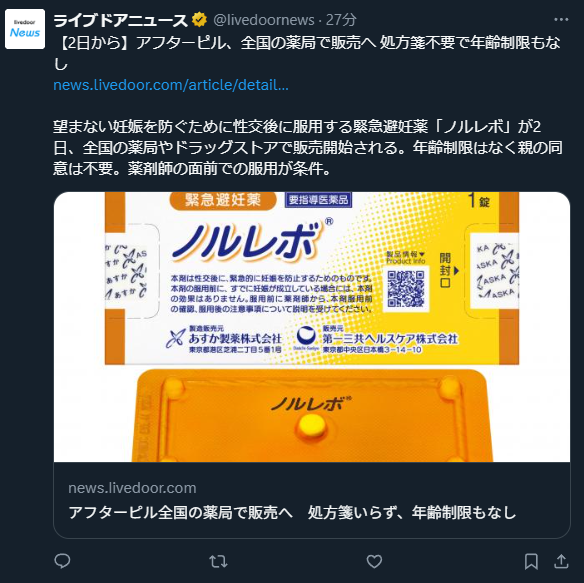Open the ノルレボ package card image

coord(312,327)
